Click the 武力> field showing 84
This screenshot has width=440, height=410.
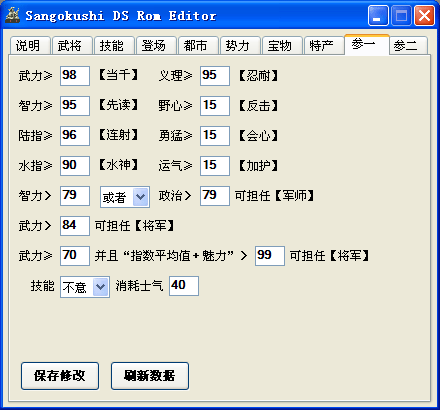tap(75, 226)
